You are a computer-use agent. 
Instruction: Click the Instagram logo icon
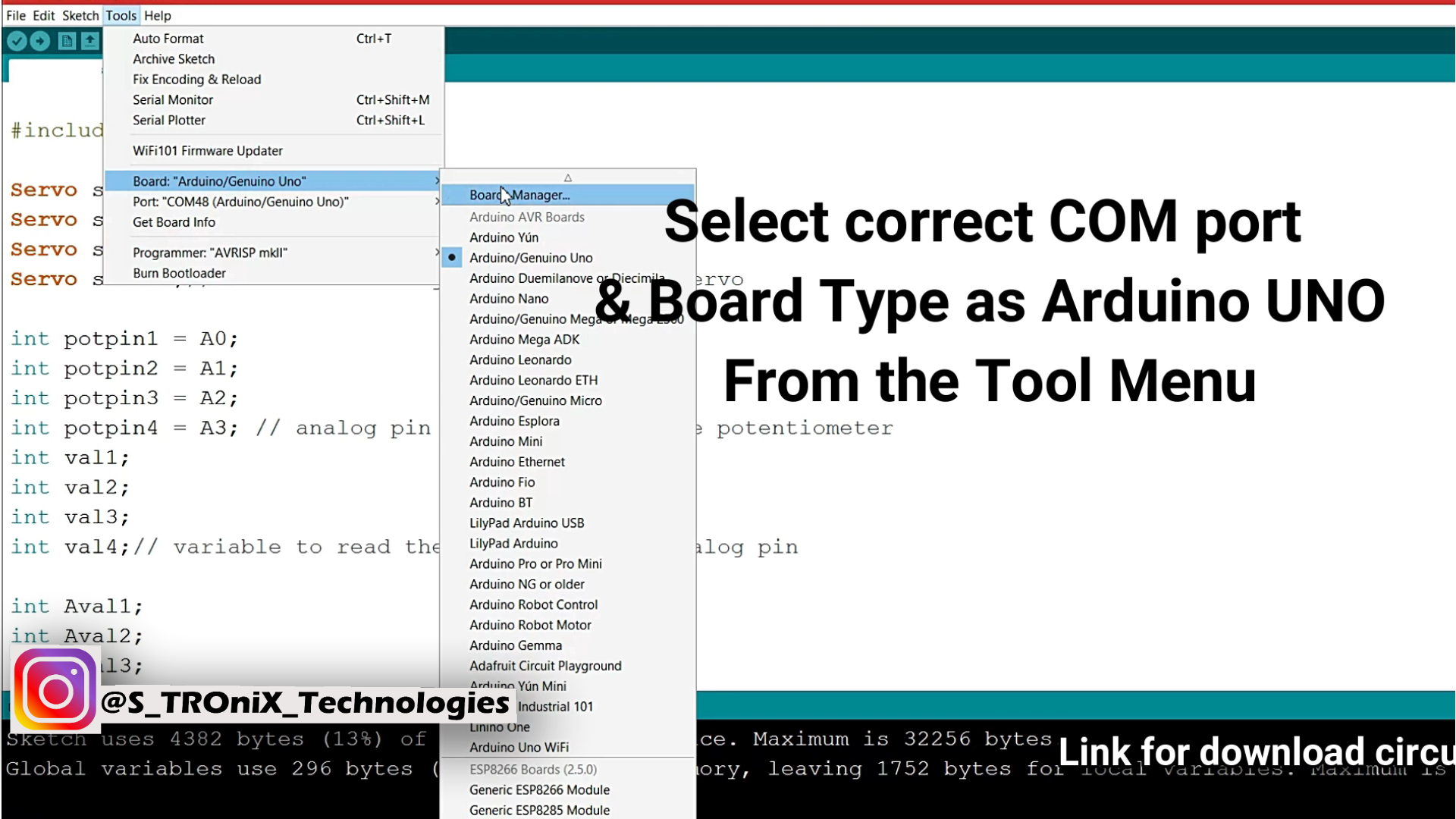(55, 691)
